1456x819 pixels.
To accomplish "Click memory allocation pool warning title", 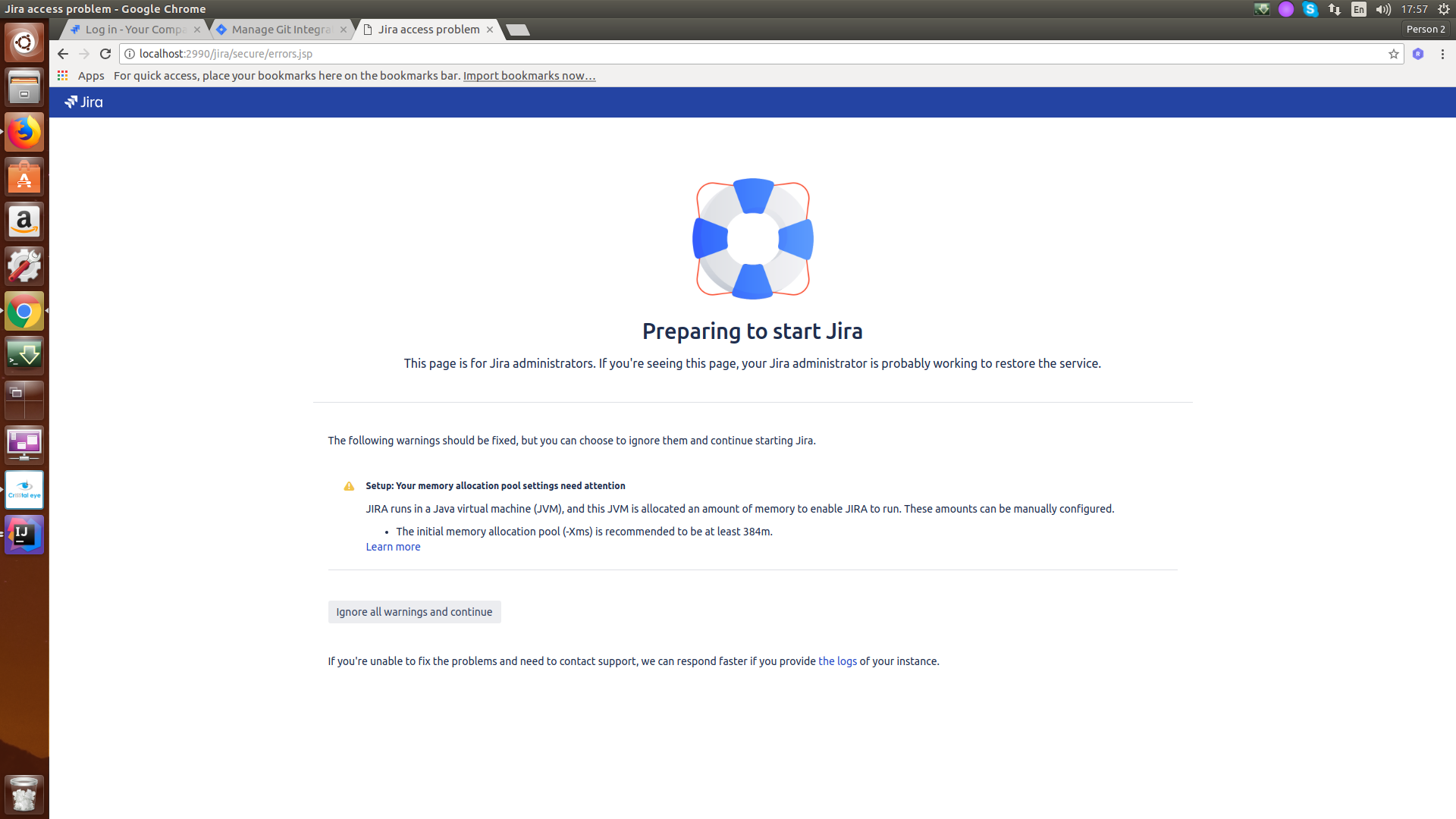I will [x=495, y=486].
